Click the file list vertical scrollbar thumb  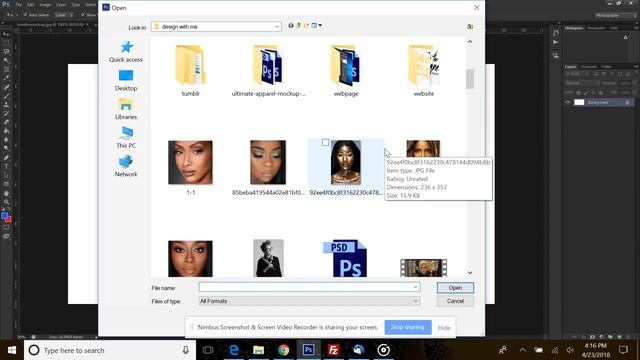(470, 79)
